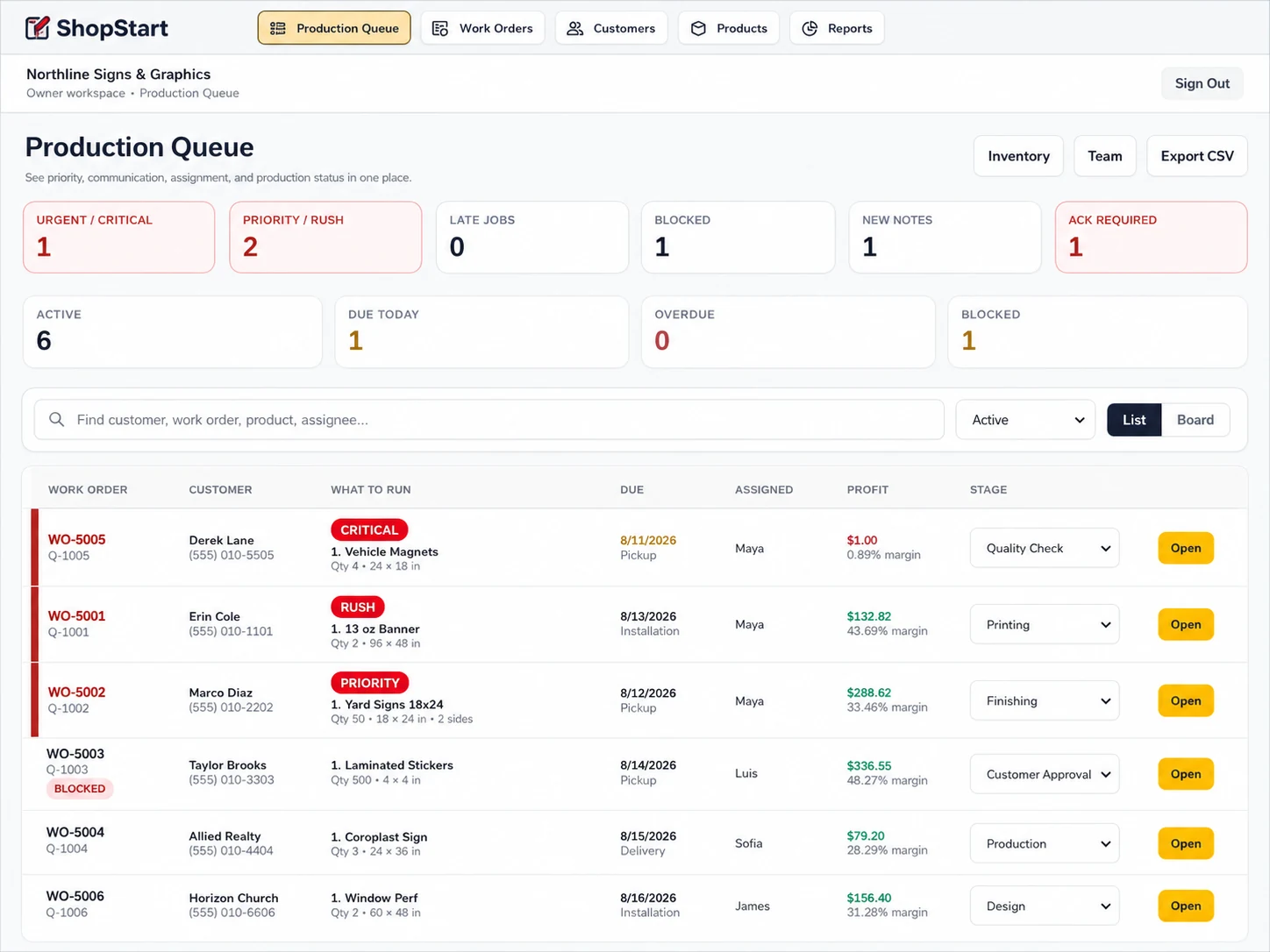This screenshot has width=1270, height=952.
Task: Click the Ack Required stat card
Action: (1151, 238)
